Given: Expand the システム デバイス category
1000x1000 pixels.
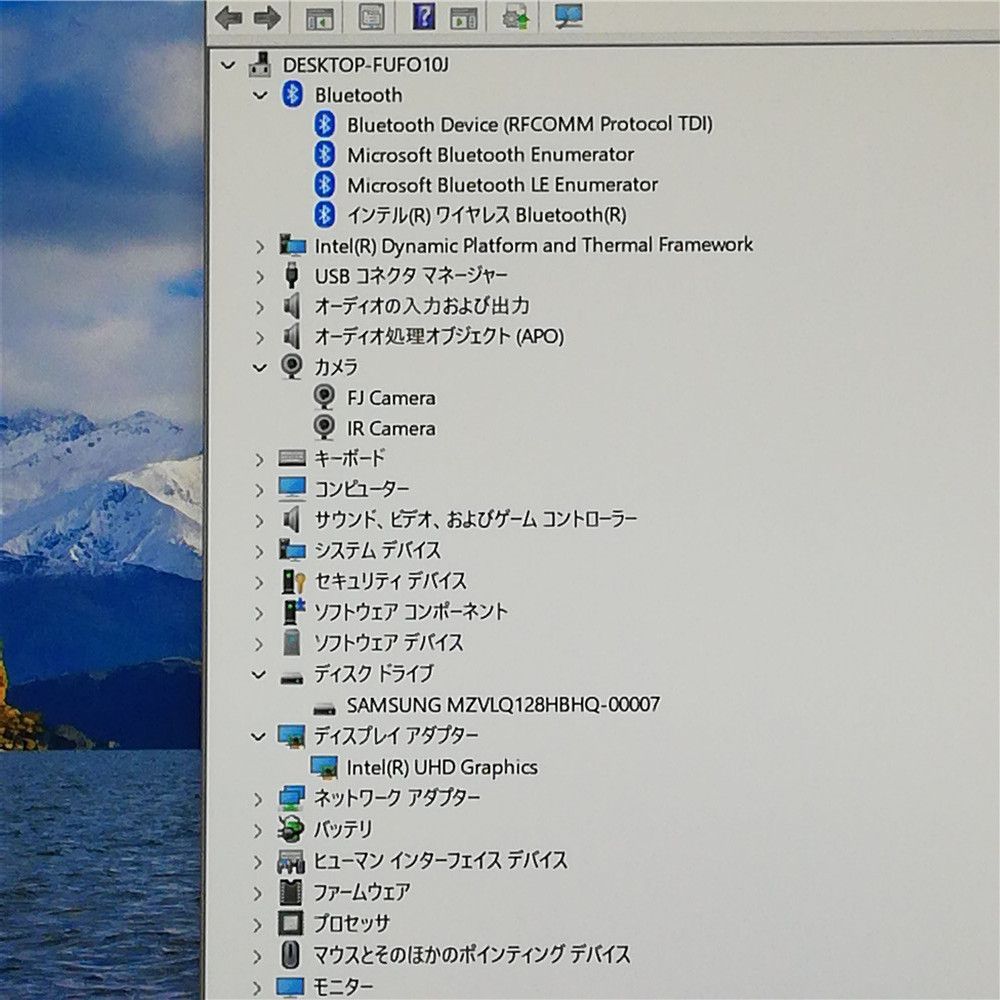Looking at the screenshot, I should (x=259, y=552).
